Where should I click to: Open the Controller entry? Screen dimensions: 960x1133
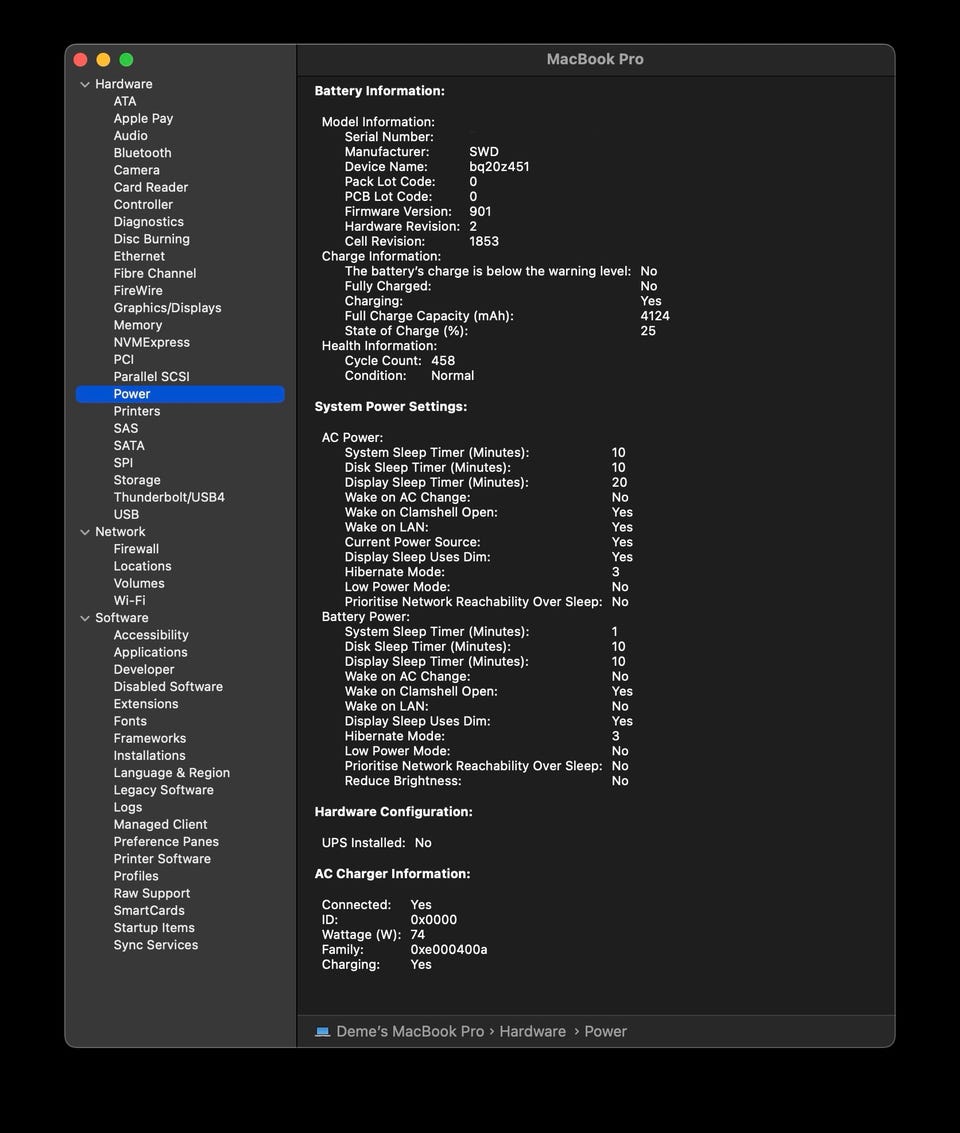click(x=143, y=204)
